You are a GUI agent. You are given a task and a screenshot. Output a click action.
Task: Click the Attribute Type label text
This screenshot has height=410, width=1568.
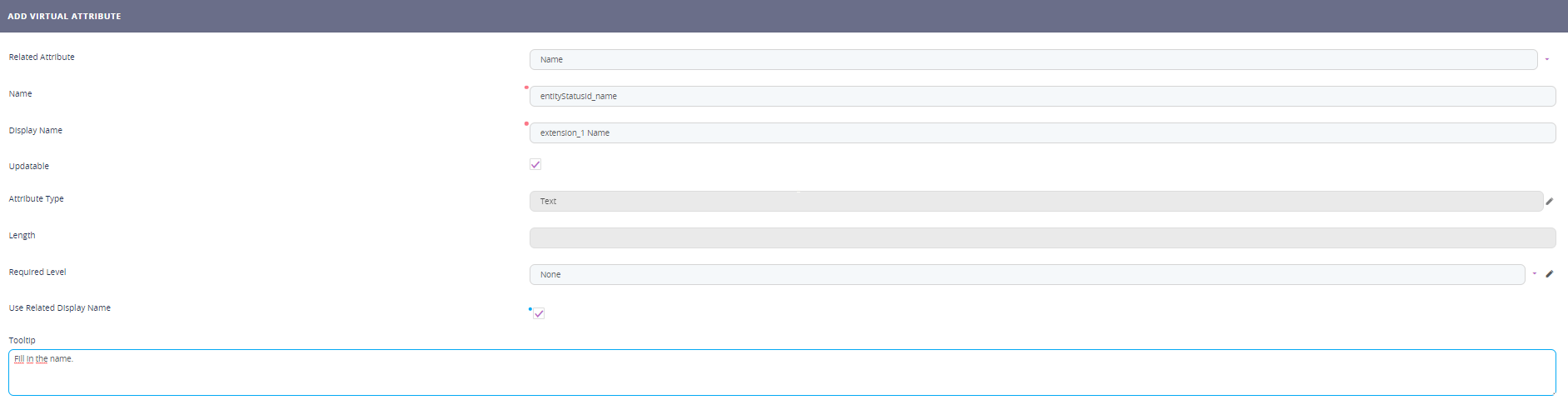coord(37,199)
